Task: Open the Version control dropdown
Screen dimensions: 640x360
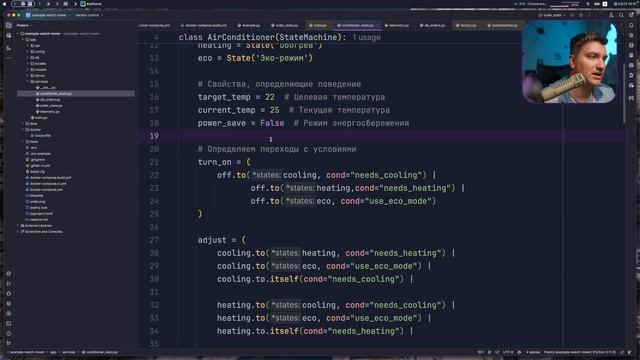Action: point(89,15)
